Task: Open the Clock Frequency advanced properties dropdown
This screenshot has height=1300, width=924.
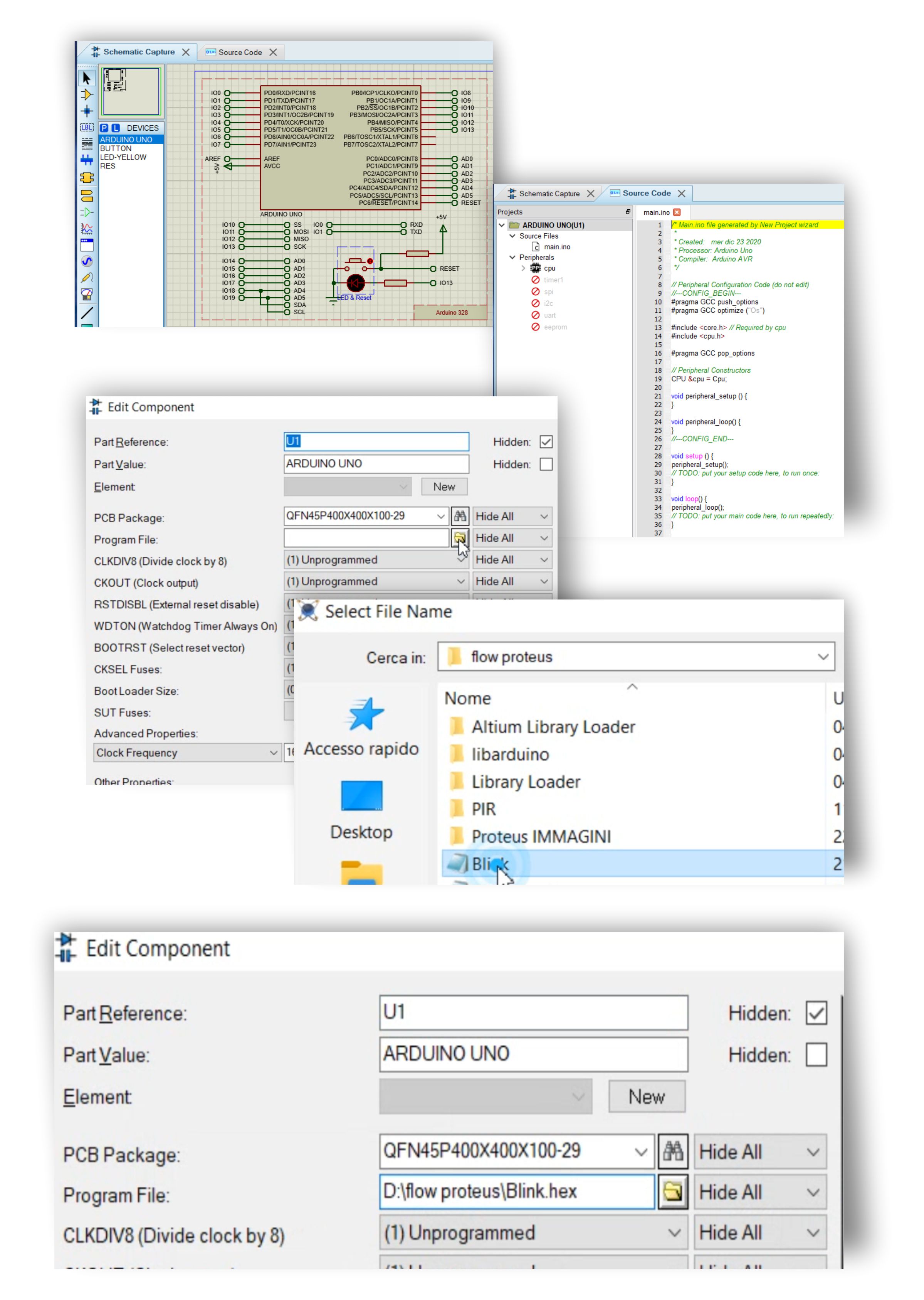Action: pyautogui.click(x=187, y=753)
